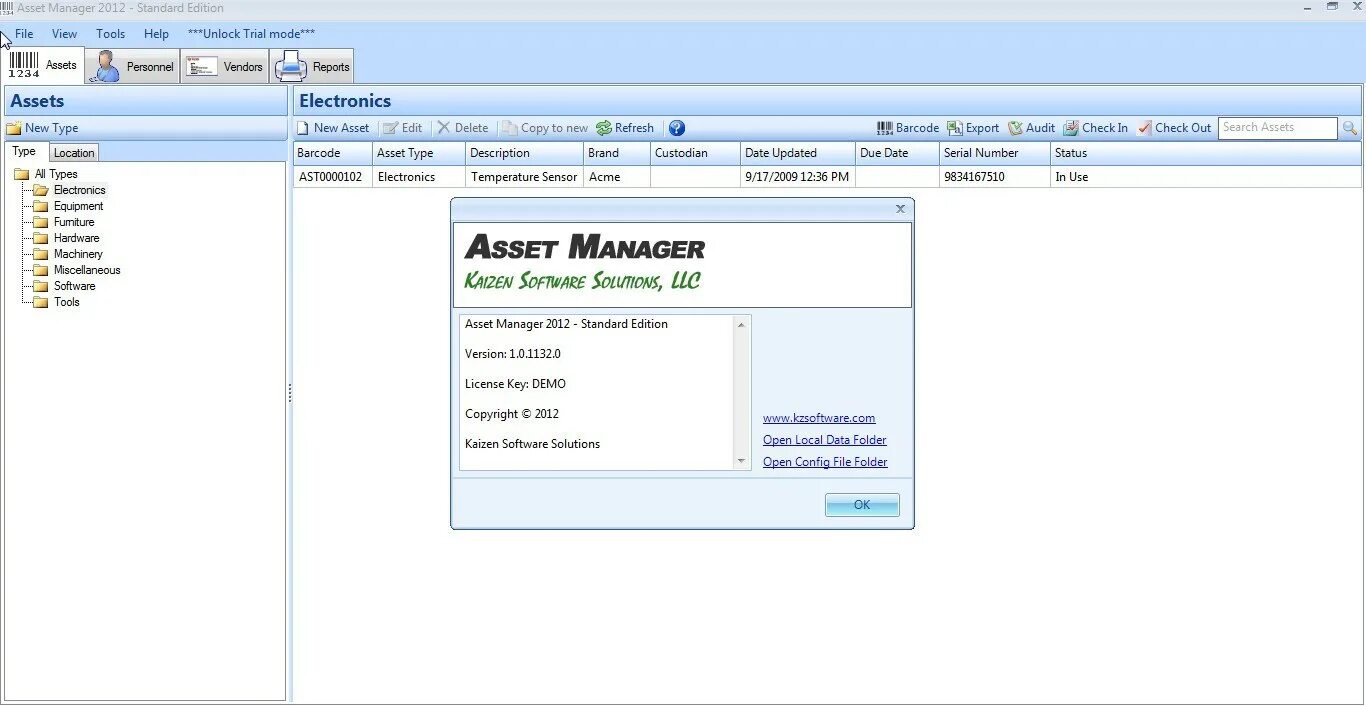Open the Assets tab with barcode icon
This screenshot has height=706, width=1366.
click(x=43, y=65)
